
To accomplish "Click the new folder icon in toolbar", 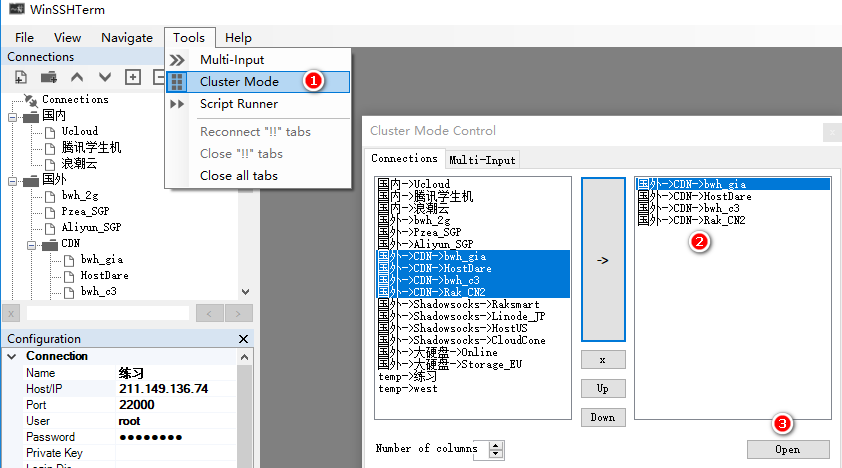I will (48, 77).
